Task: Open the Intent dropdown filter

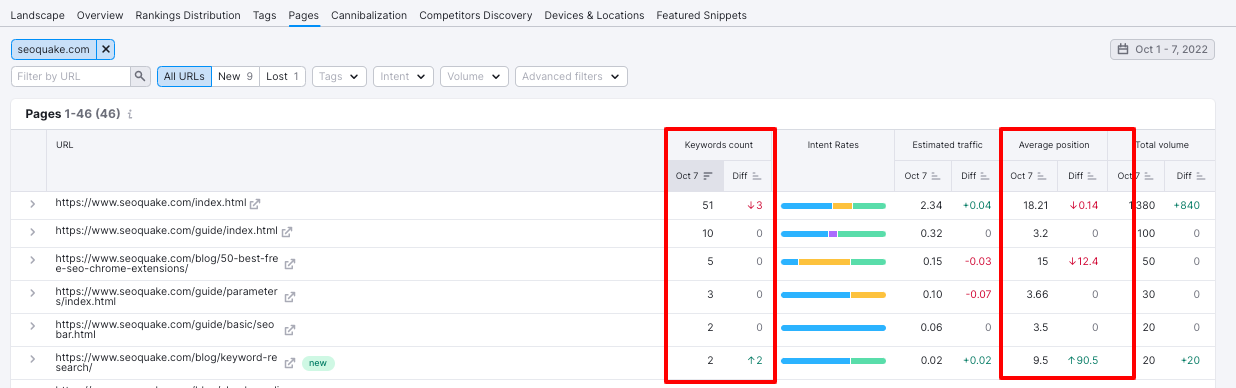Action: (x=403, y=76)
